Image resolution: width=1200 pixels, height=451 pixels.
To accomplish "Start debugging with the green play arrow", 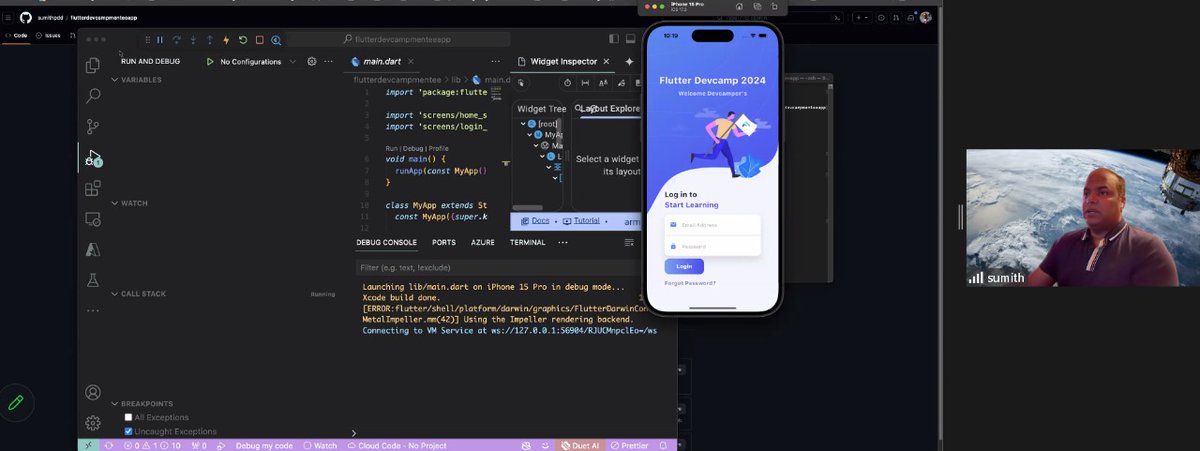I will 210,61.
